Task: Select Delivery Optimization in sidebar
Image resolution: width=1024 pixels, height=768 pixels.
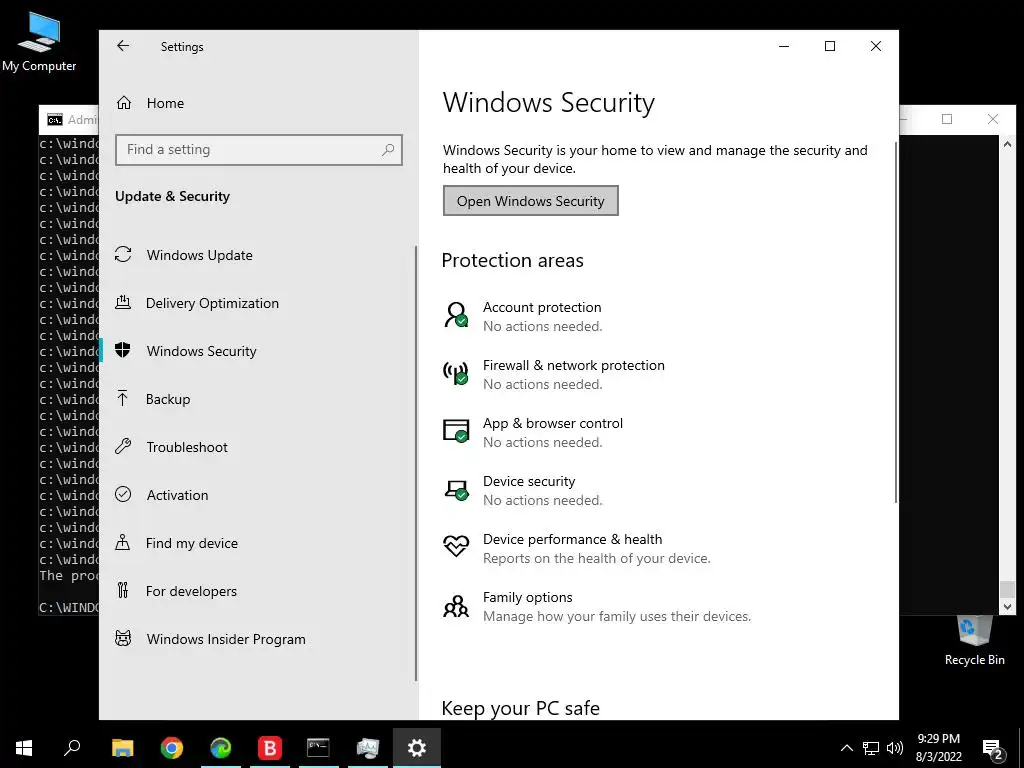Action: tap(259, 303)
